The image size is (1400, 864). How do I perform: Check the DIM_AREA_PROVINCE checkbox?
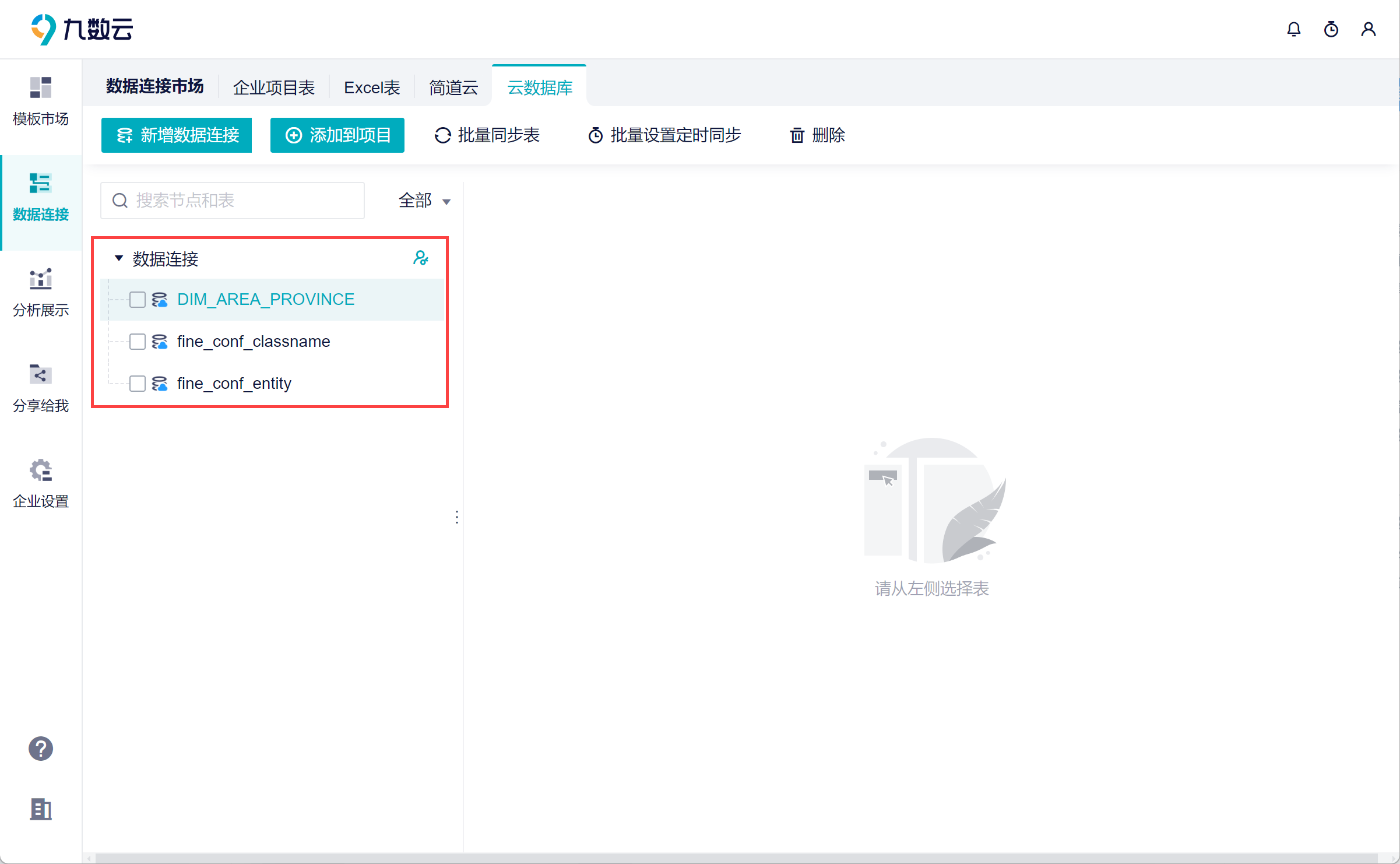tap(138, 300)
